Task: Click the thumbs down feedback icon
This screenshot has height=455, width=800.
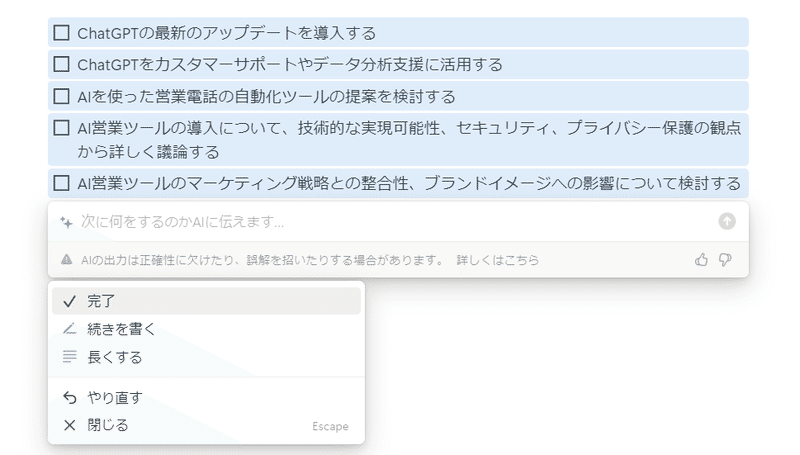Action: click(725, 260)
